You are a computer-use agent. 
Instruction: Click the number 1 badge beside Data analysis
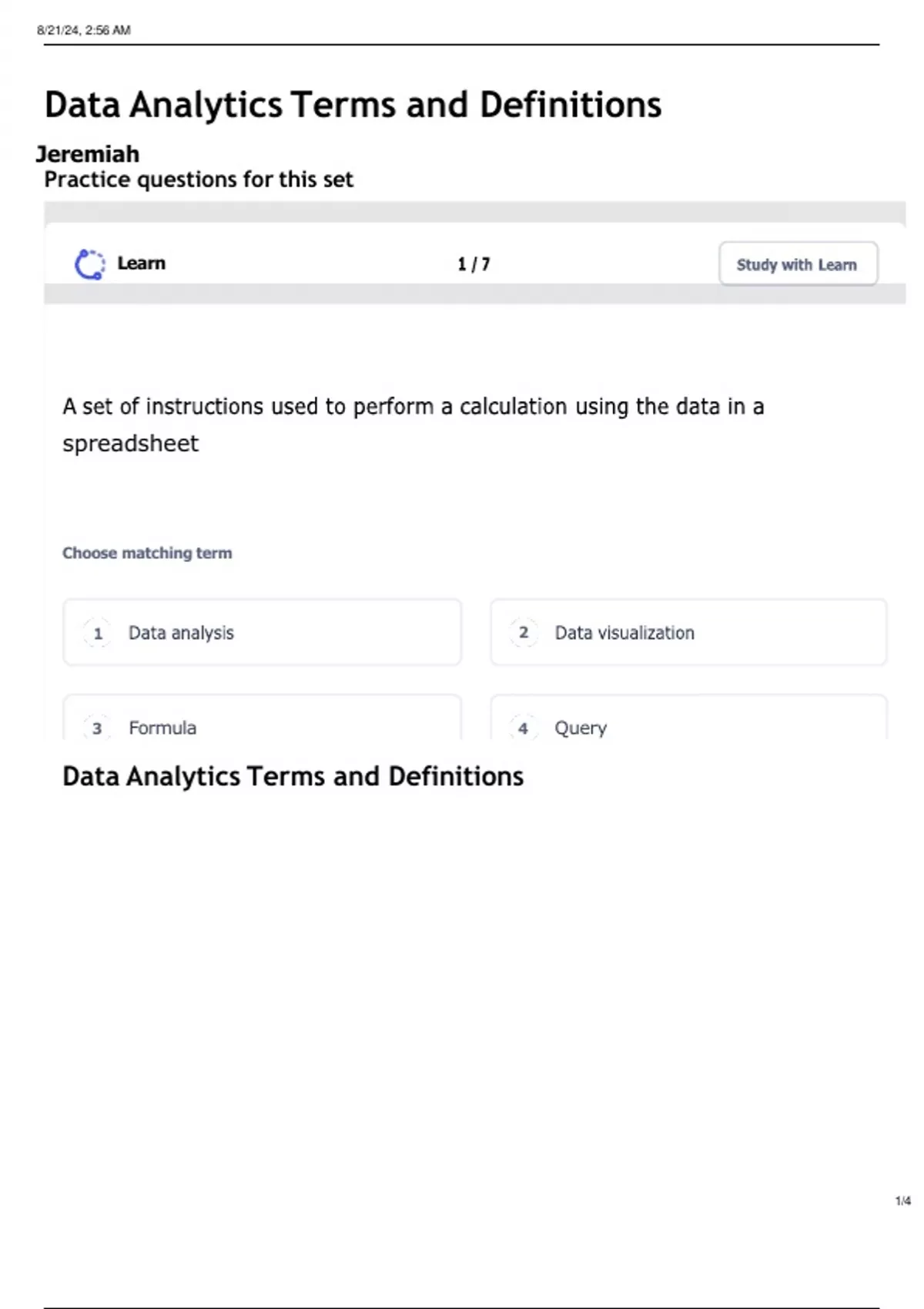tap(98, 634)
